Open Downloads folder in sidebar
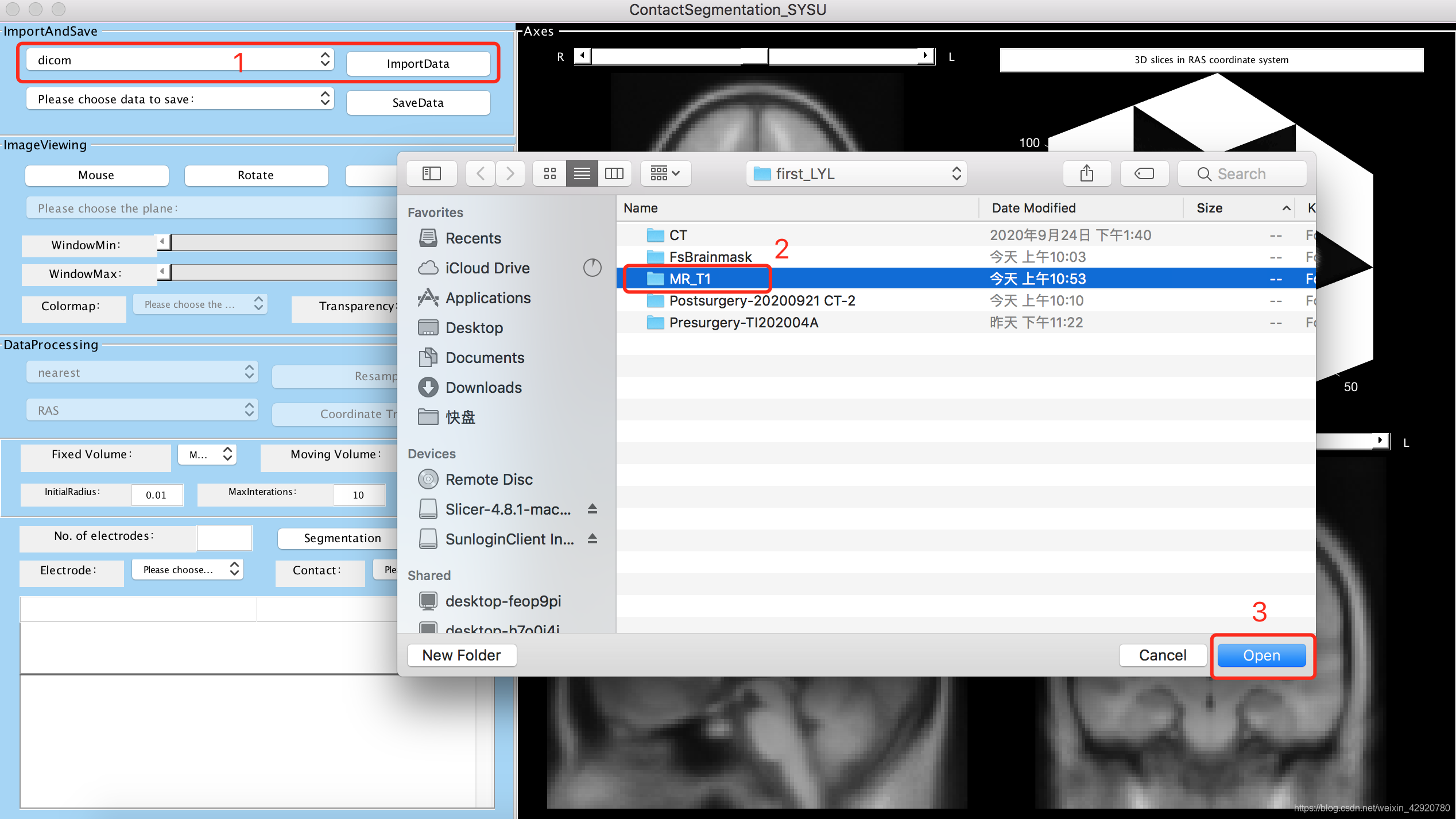 (483, 388)
